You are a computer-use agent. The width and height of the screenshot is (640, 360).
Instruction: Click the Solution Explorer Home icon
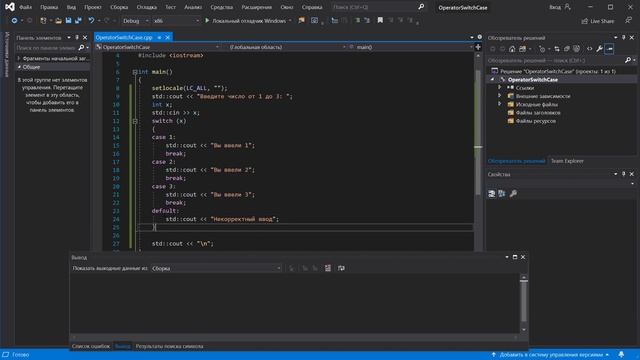(x=512, y=49)
